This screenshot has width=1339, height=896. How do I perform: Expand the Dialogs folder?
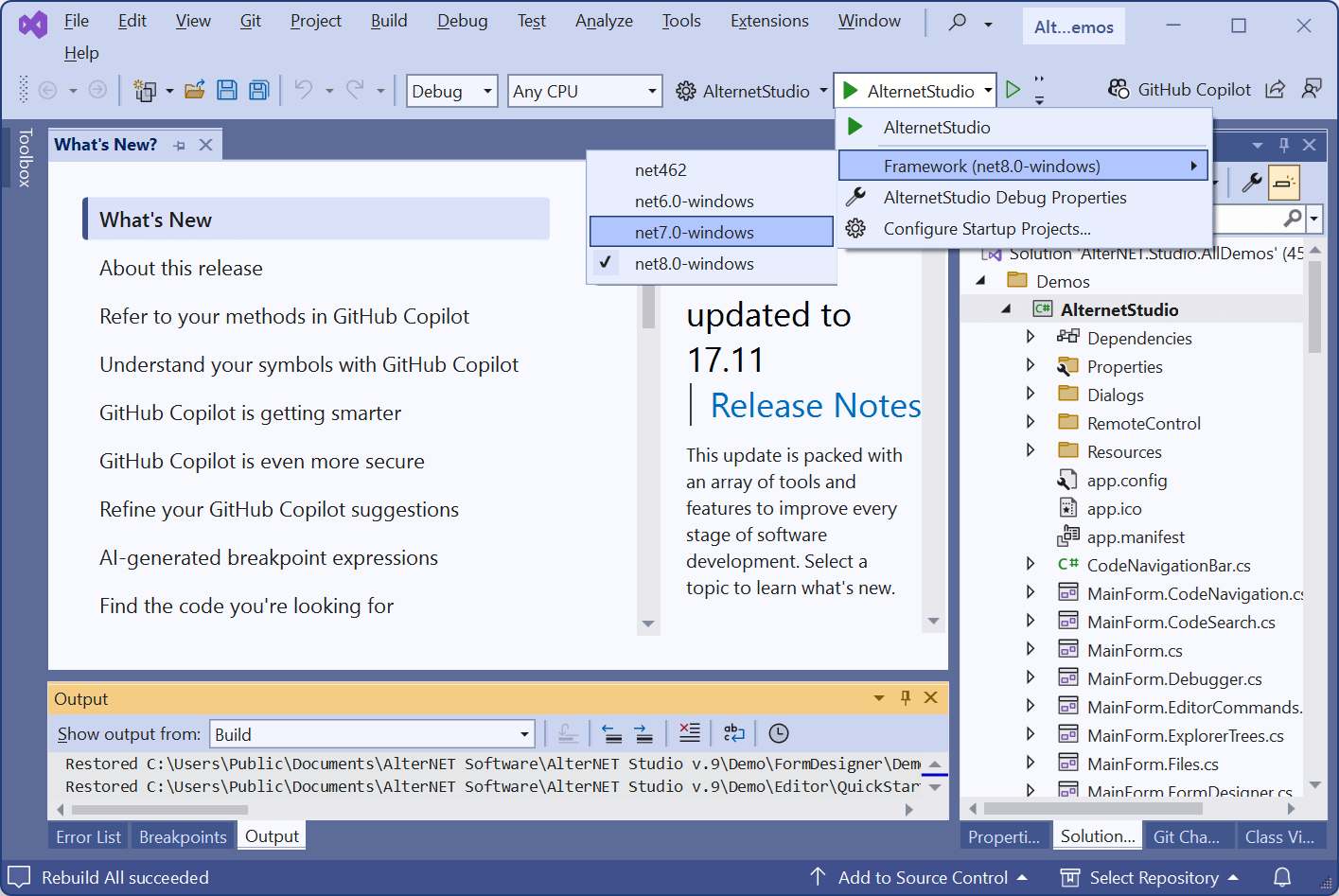pos(1031,394)
